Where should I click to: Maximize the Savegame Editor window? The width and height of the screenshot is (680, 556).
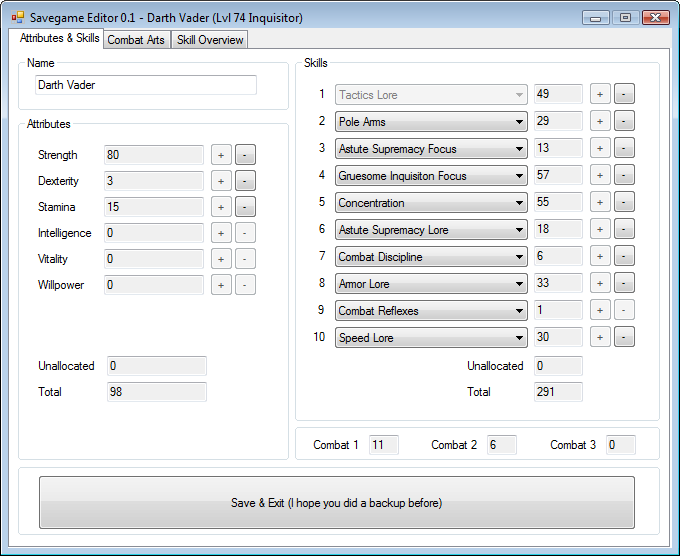pos(625,18)
